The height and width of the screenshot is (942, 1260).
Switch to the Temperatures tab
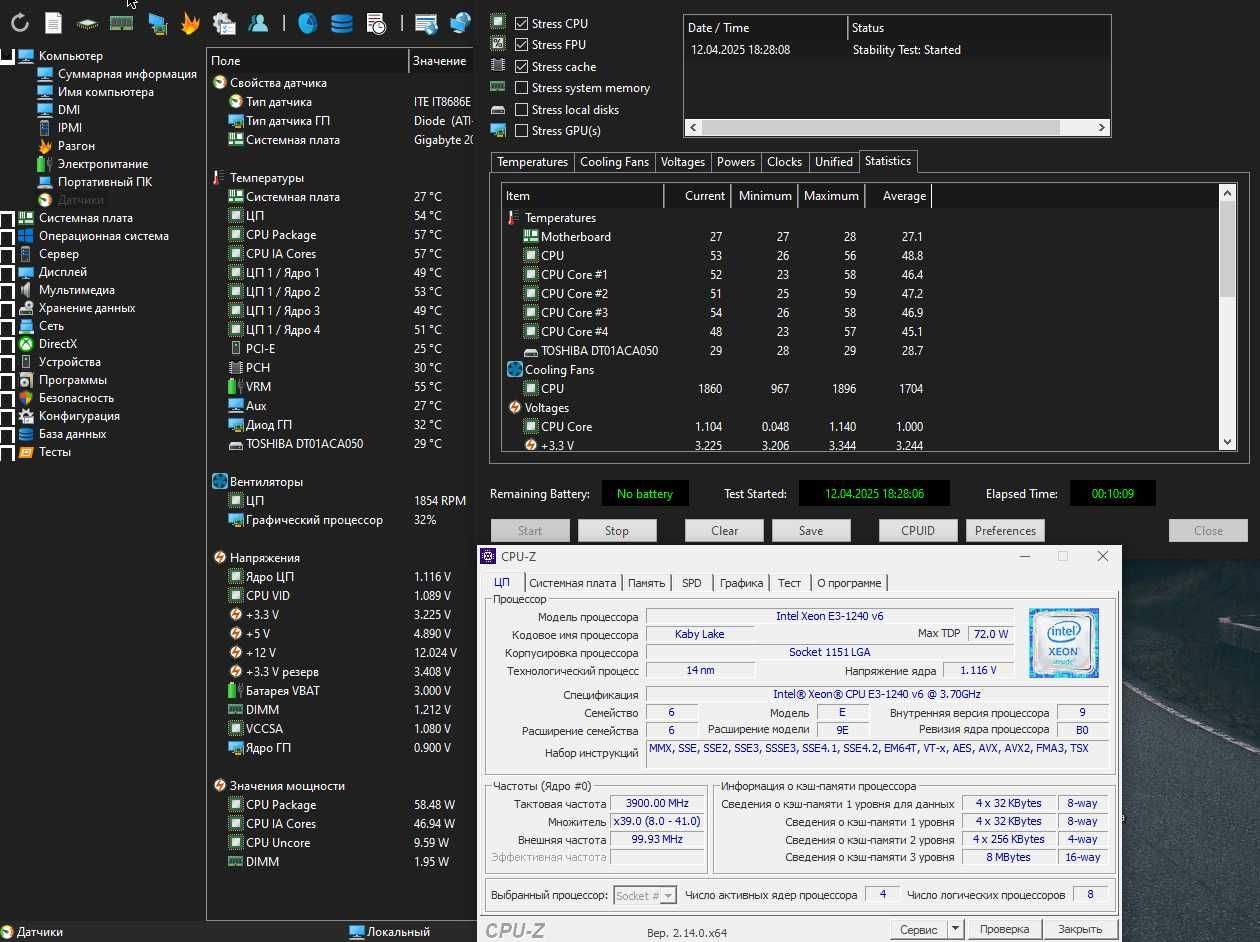pos(532,162)
